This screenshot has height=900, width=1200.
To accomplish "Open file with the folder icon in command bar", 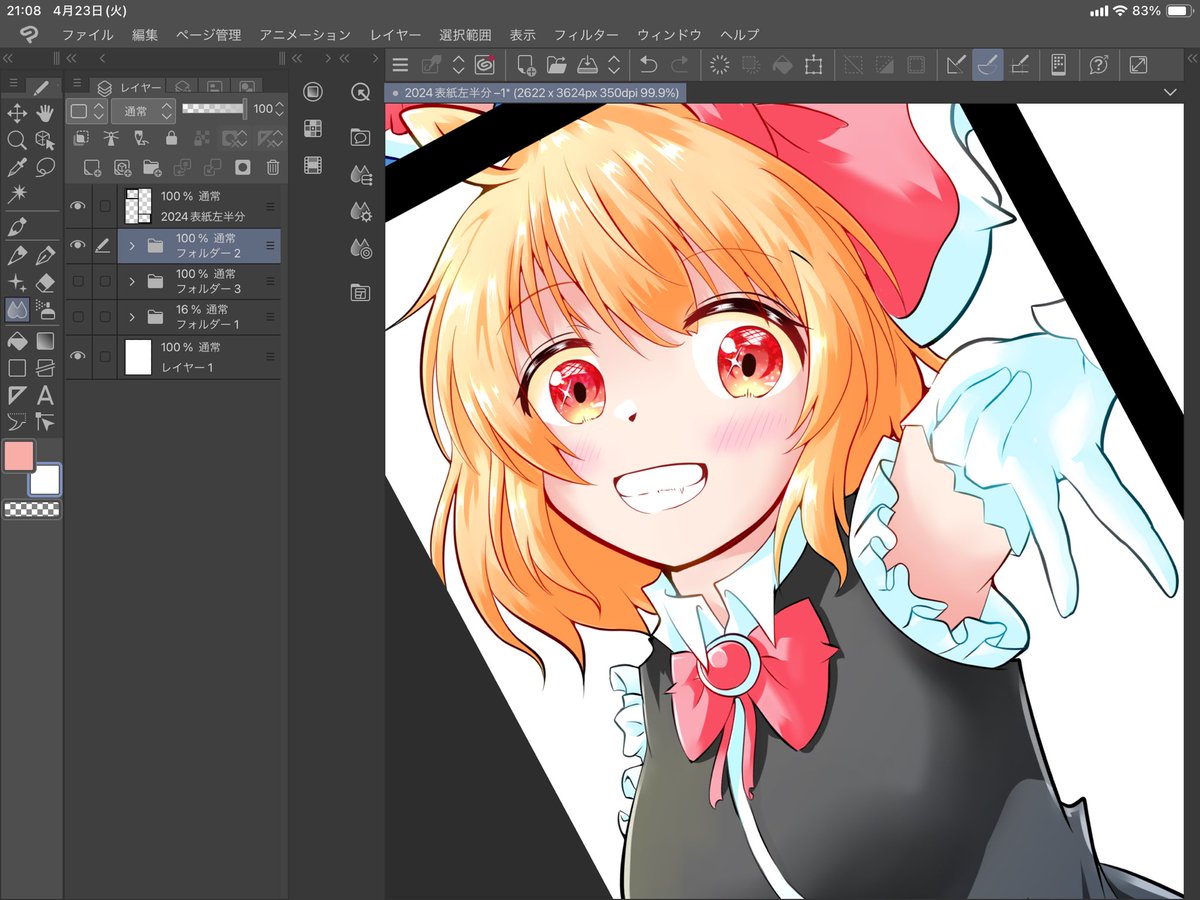I will [x=556, y=65].
